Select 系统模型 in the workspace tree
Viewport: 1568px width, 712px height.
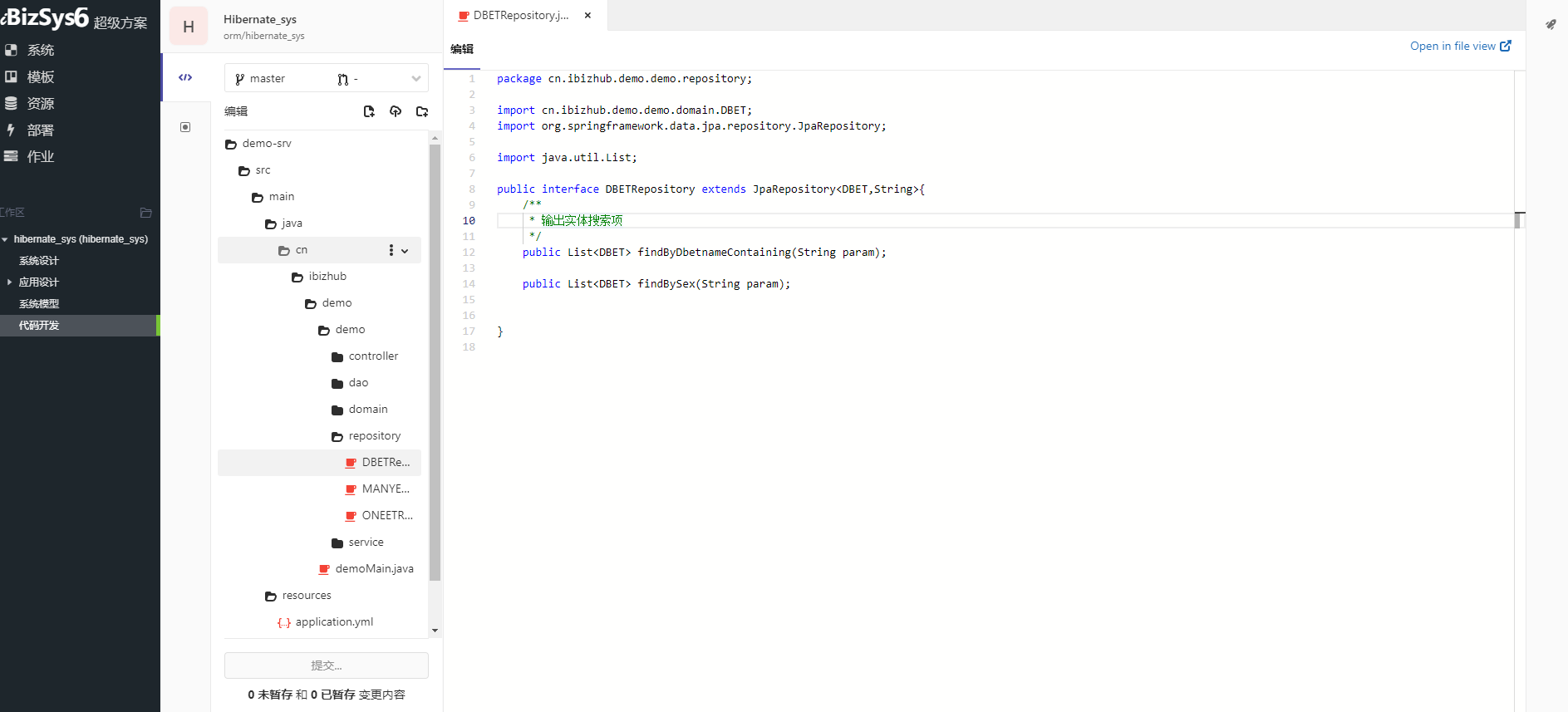(x=39, y=304)
